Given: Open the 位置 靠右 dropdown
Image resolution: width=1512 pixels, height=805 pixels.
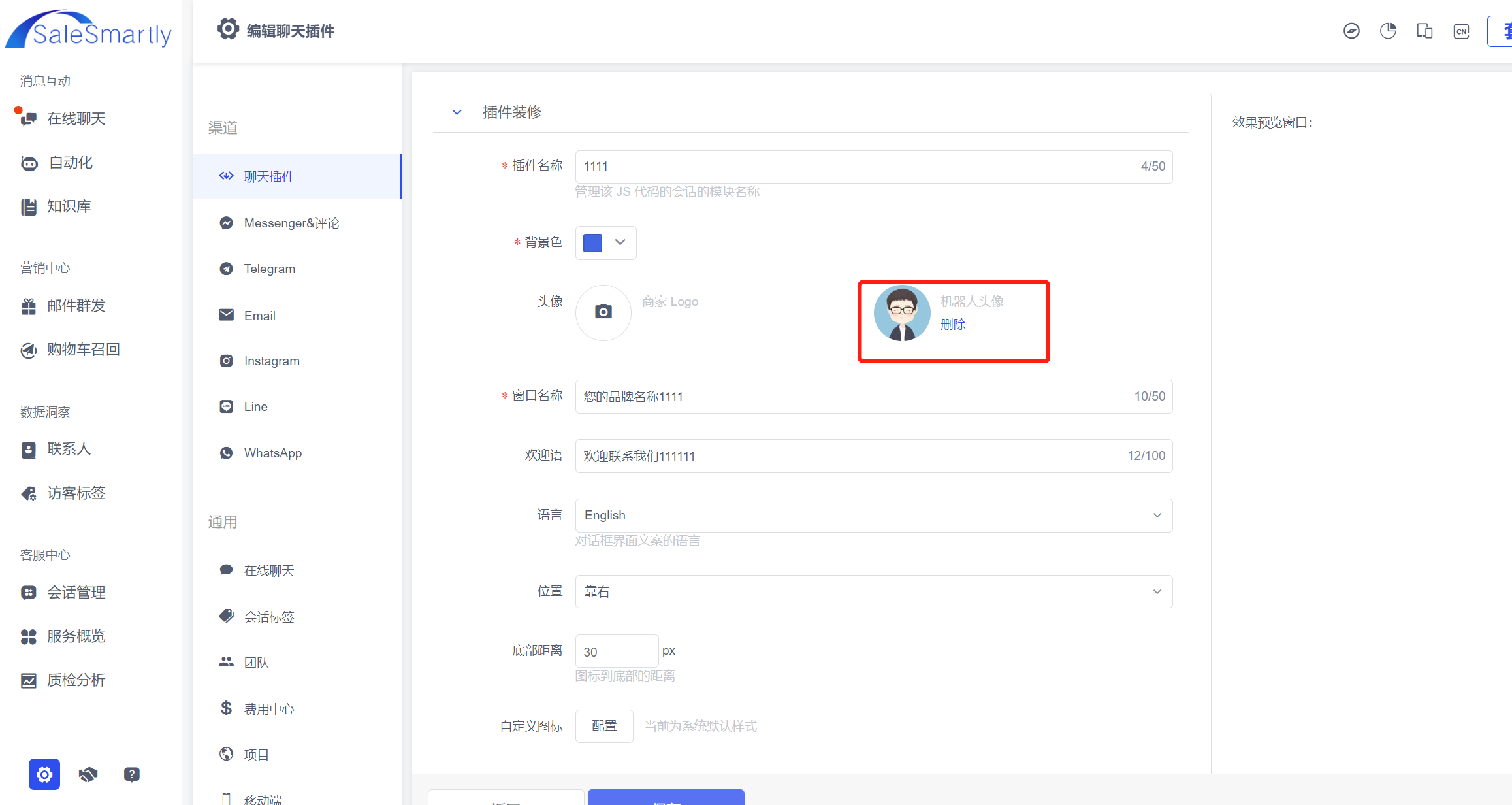Looking at the screenshot, I should 873,592.
